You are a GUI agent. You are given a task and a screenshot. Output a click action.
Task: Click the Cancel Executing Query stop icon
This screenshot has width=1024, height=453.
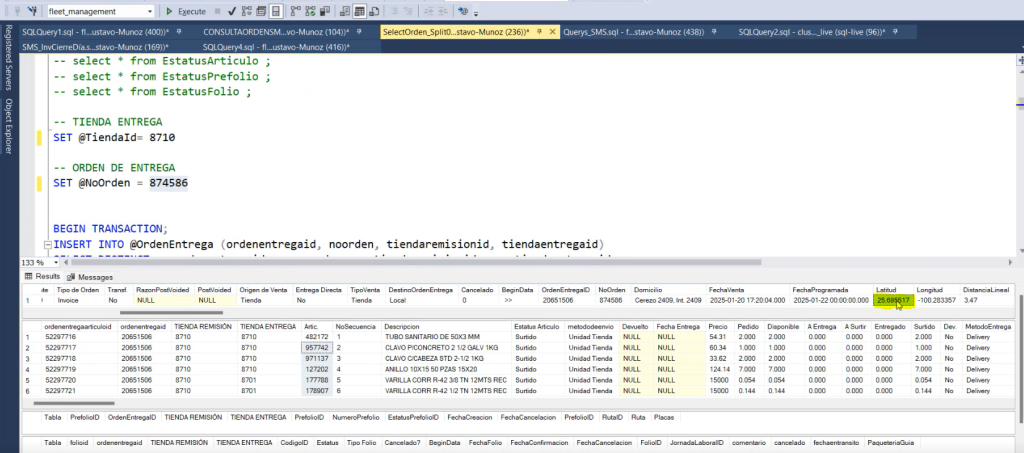tap(217, 12)
